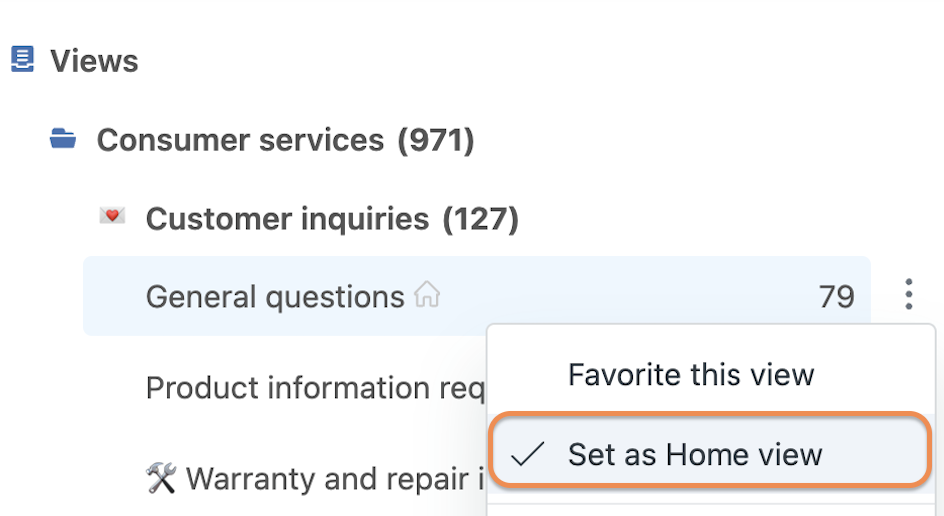Viewport: 944px width, 516px height.
Task: Click the Consumer services folder icon
Action: [63, 139]
